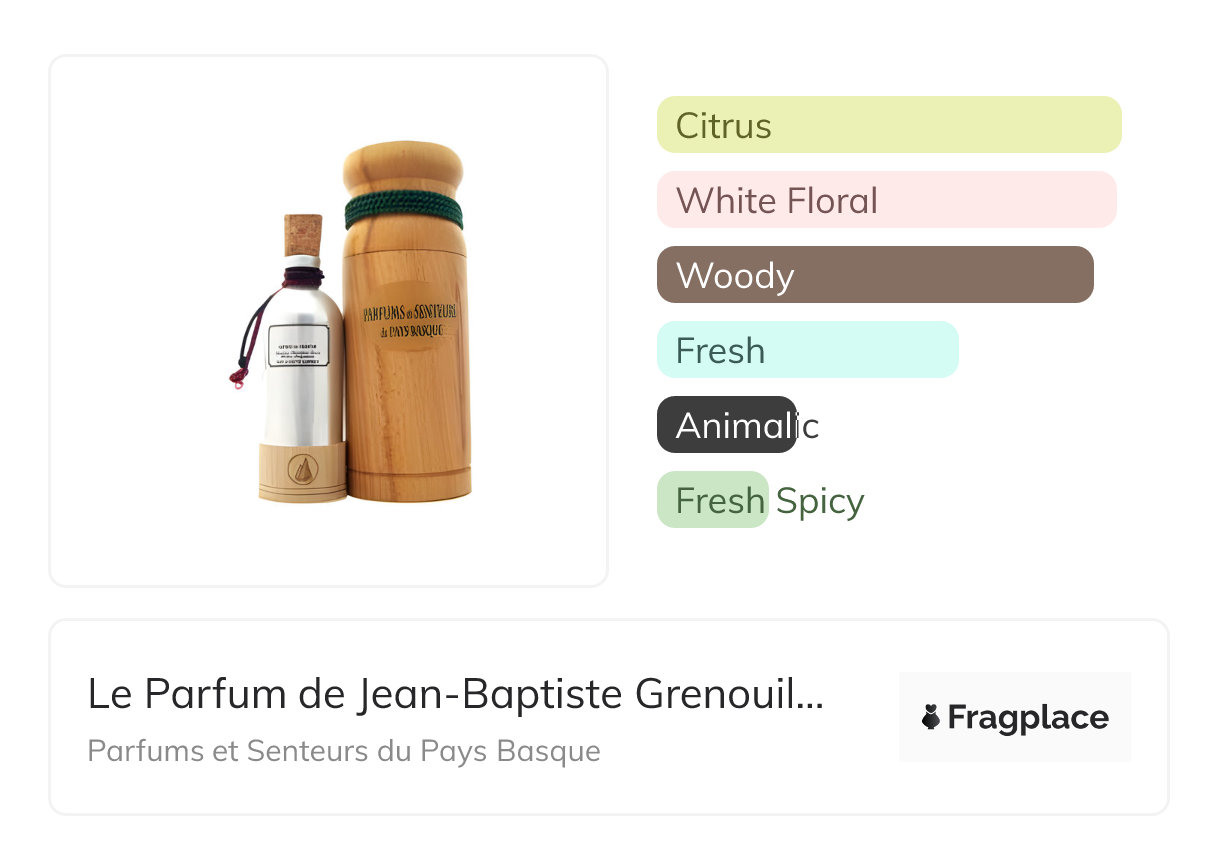Click the dark Animalic accord bar
Screen dimensions: 1218x864
(727, 425)
